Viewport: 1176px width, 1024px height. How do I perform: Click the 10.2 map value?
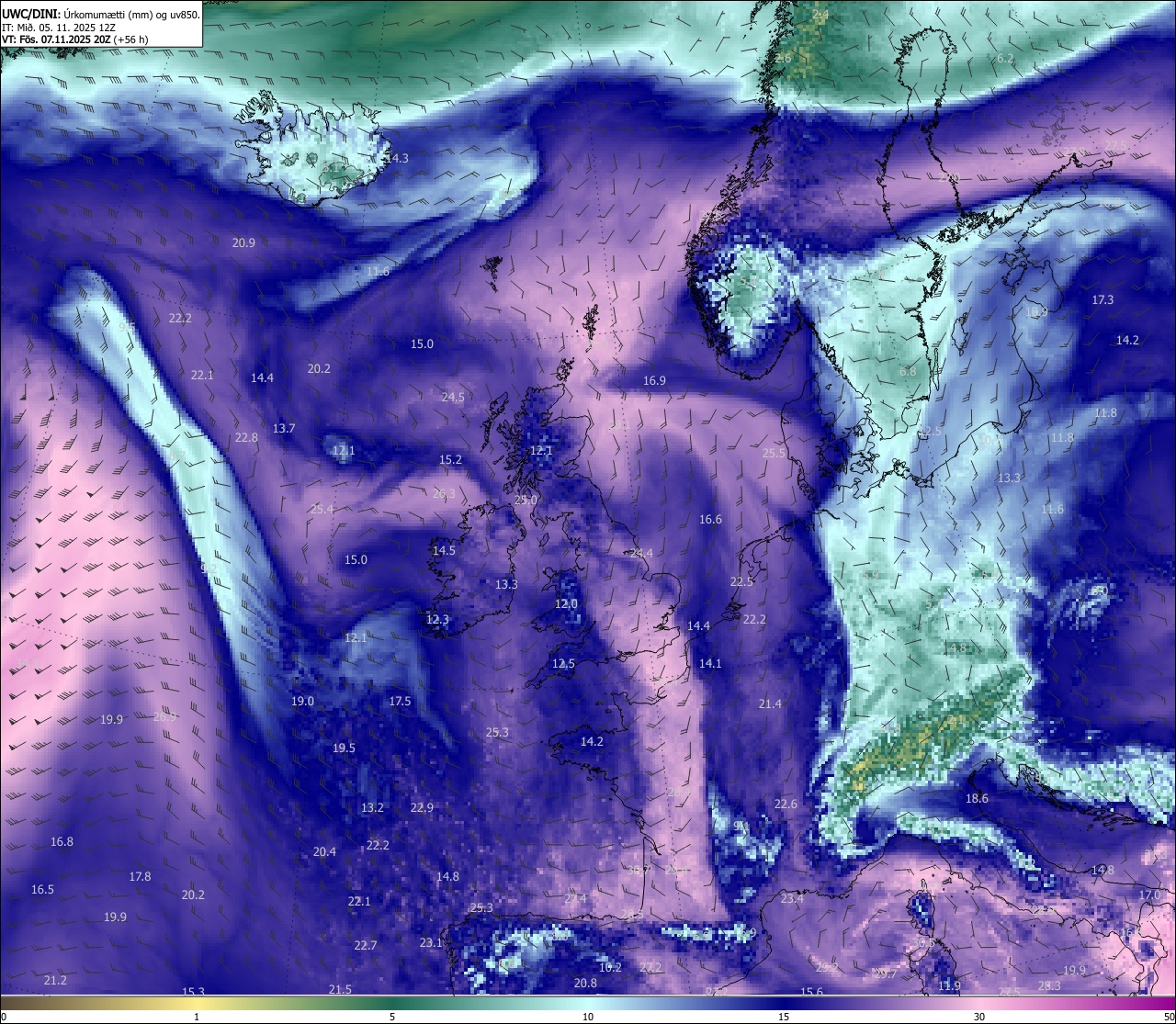tap(610, 967)
